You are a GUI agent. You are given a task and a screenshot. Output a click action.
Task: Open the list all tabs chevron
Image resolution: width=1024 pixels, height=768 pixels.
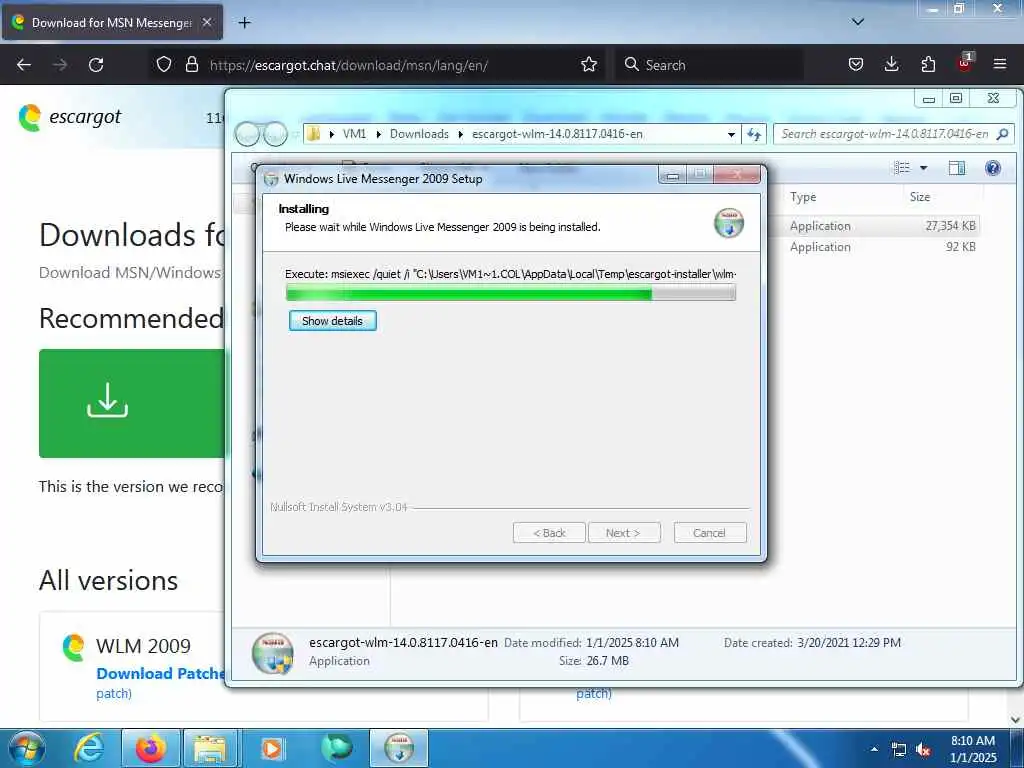[x=858, y=22]
